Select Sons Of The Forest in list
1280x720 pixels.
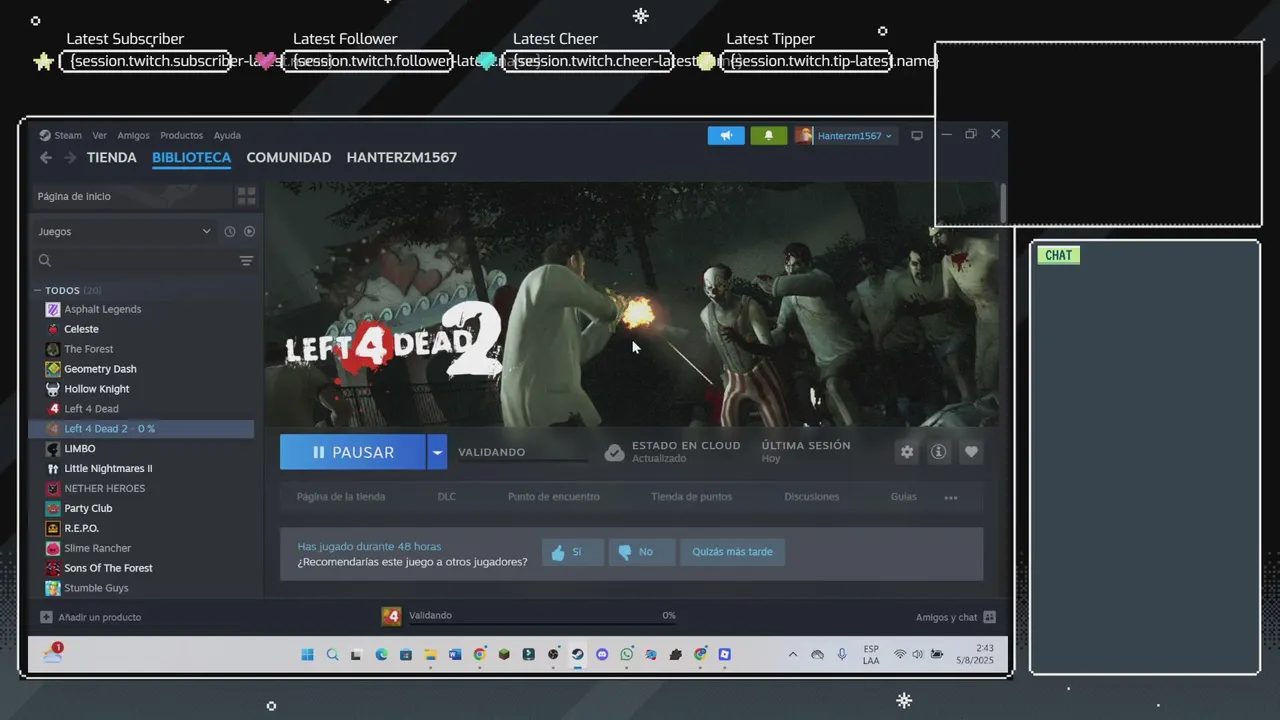pos(141,568)
